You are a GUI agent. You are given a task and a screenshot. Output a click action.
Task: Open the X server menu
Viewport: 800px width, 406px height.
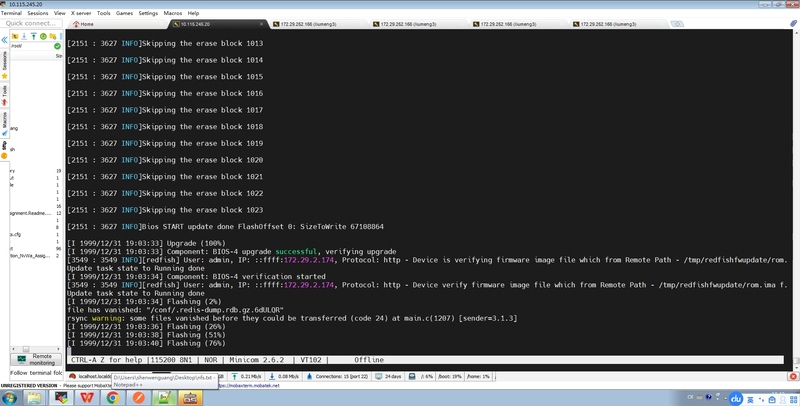pyautogui.click(x=81, y=13)
